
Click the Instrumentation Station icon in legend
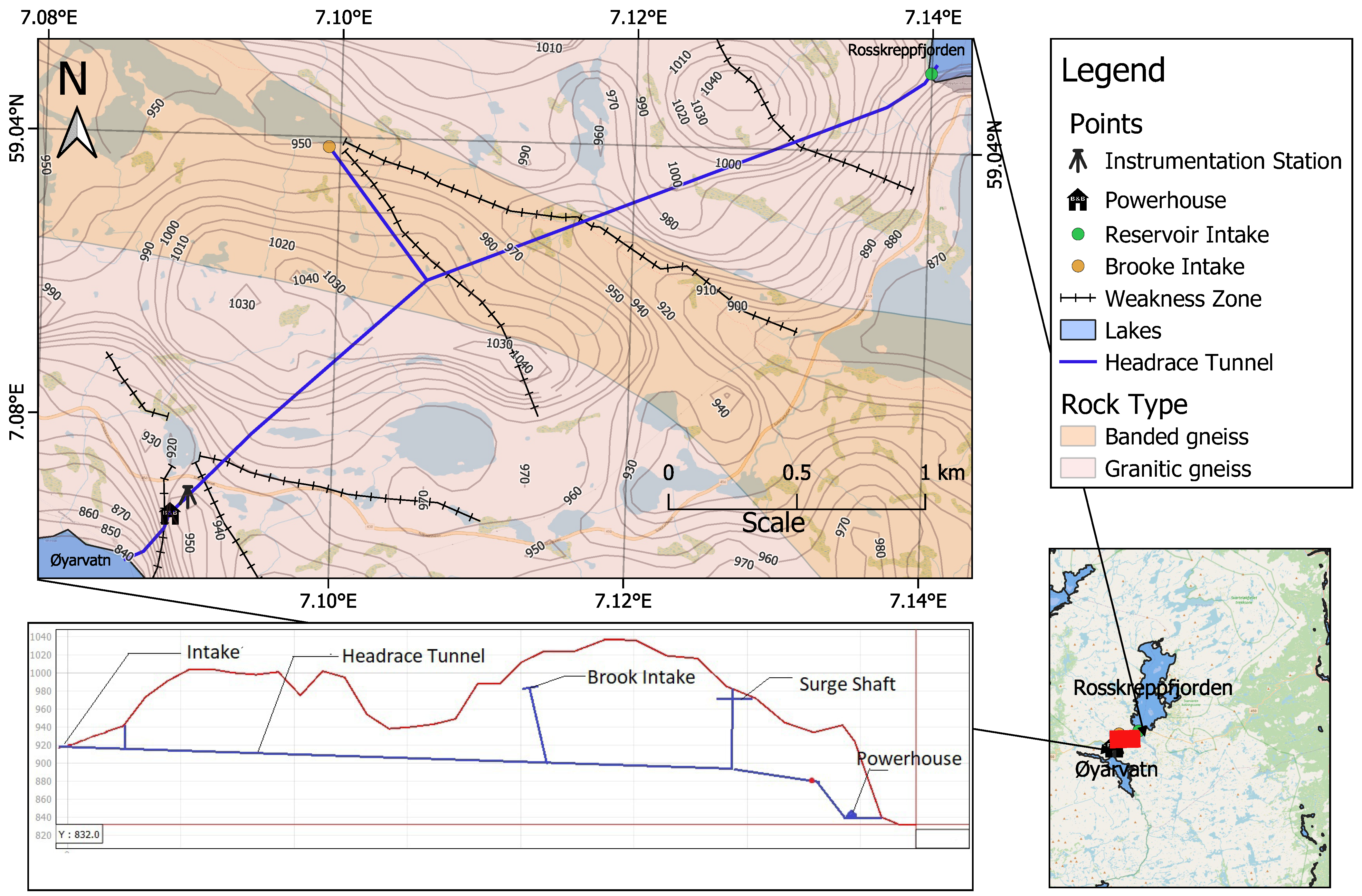coord(1078,161)
